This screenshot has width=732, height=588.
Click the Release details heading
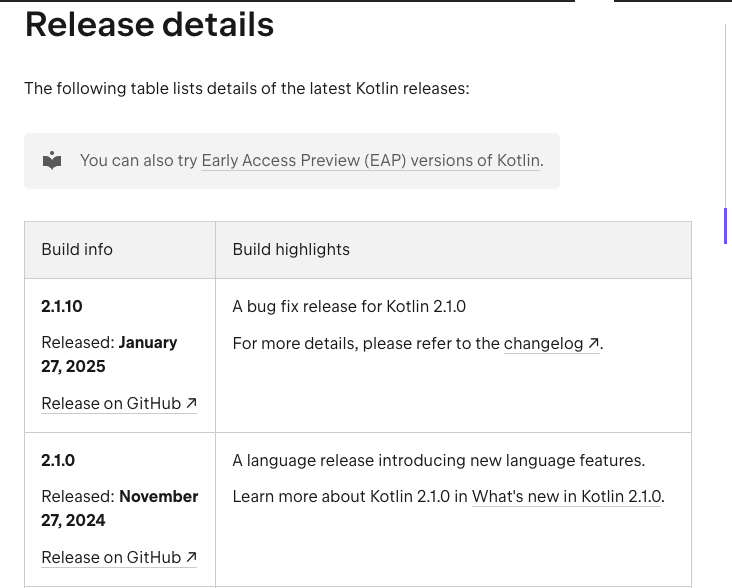(x=149, y=24)
